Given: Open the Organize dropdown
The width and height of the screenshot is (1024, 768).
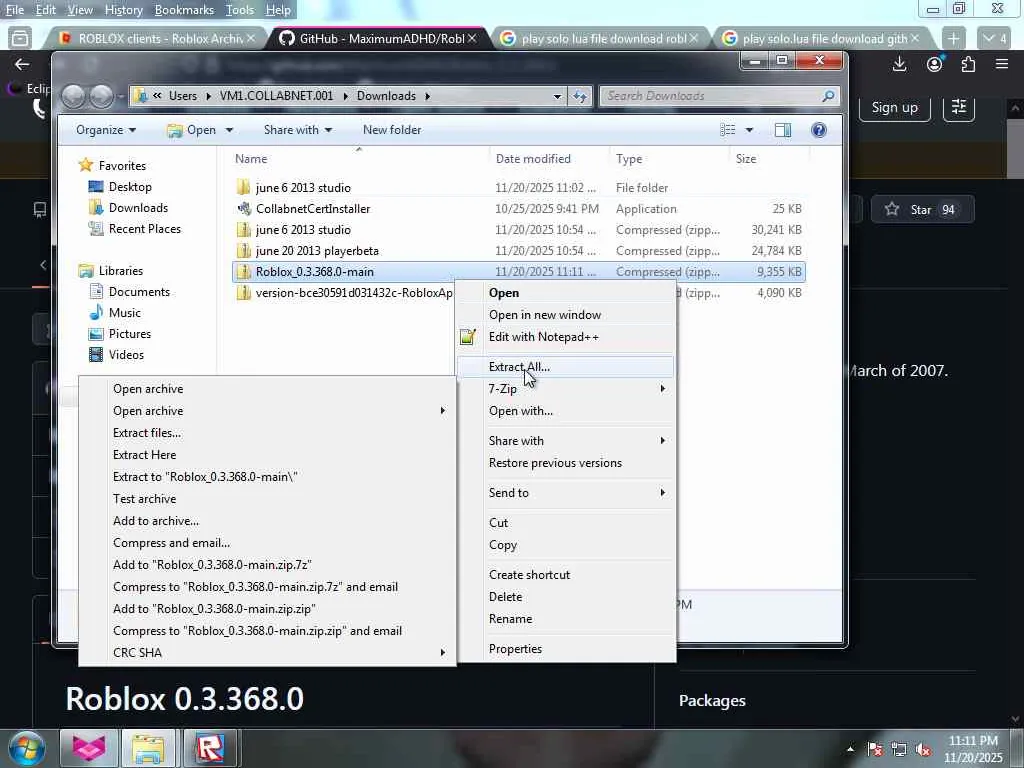Looking at the screenshot, I should point(106,130).
